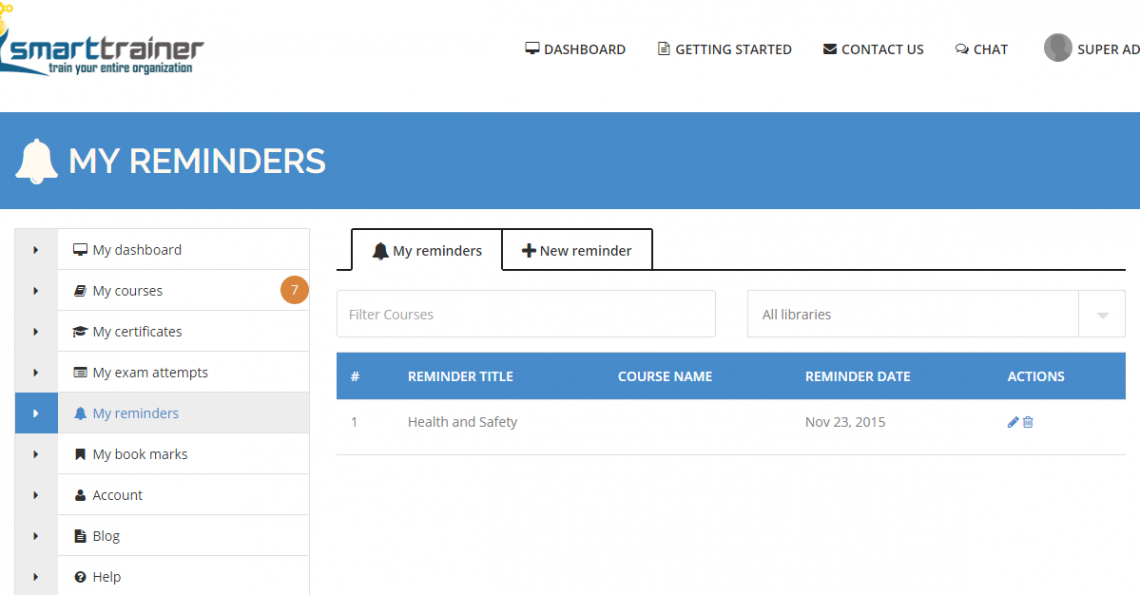Click the orange 7 badge on My courses
The height and width of the screenshot is (595, 1140).
[x=294, y=291]
